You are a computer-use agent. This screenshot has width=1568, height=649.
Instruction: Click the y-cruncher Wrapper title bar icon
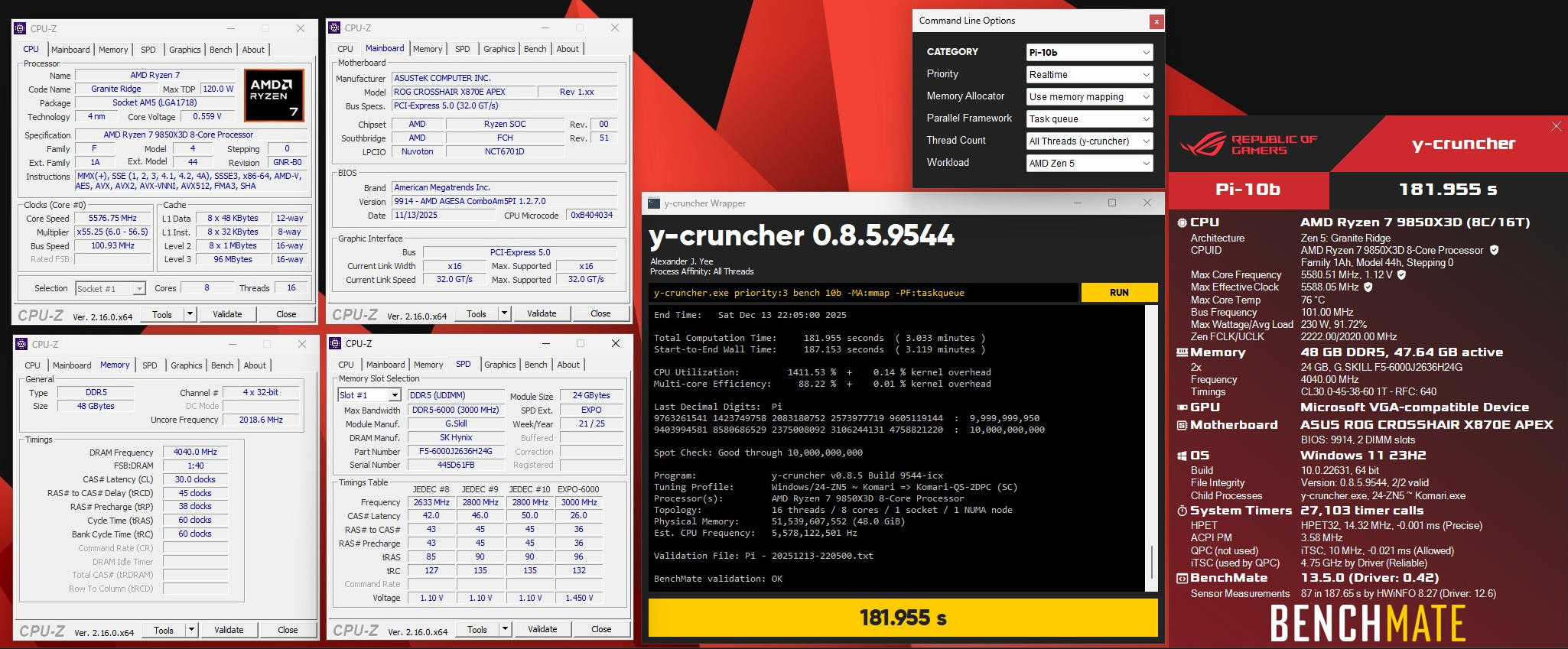click(654, 203)
